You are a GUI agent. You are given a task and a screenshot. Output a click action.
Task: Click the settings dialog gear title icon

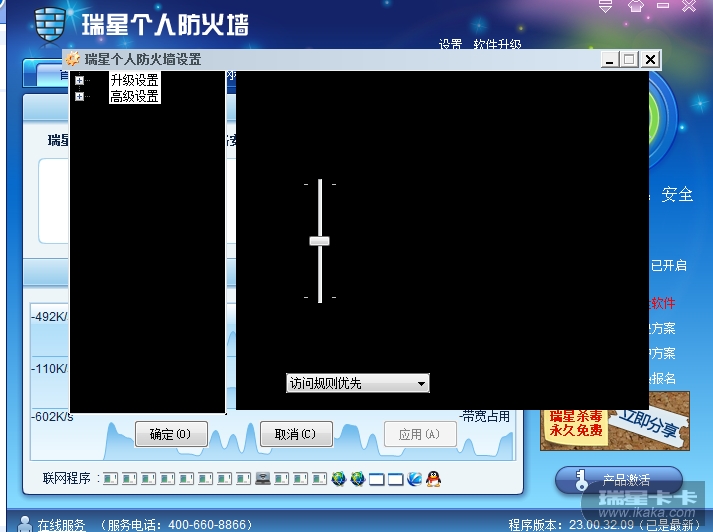pos(73,59)
